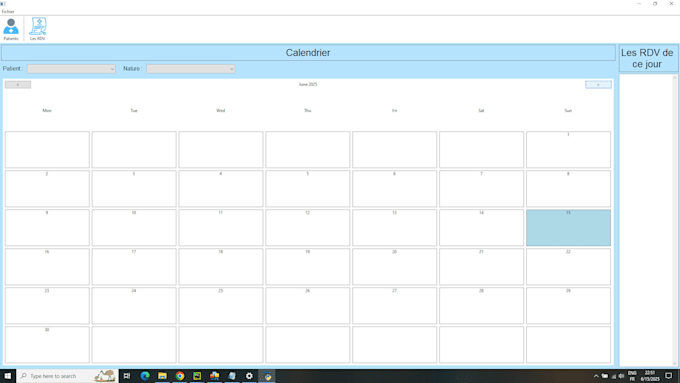Select June 7 day cell
The image size is (680, 383).
(x=481, y=189)
